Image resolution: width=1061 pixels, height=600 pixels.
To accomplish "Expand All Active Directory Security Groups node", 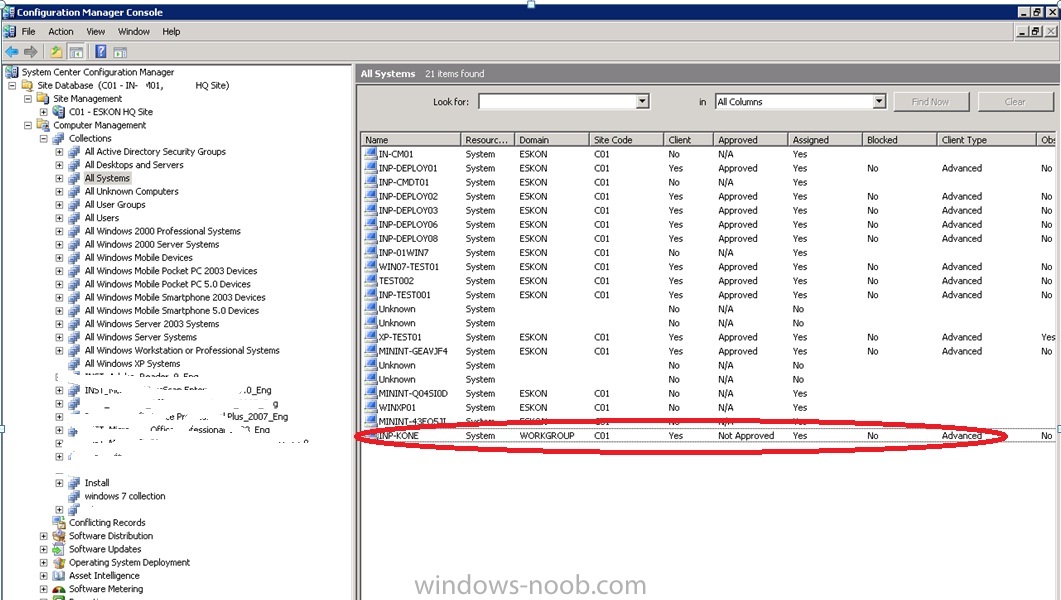I will coord(59,152).
